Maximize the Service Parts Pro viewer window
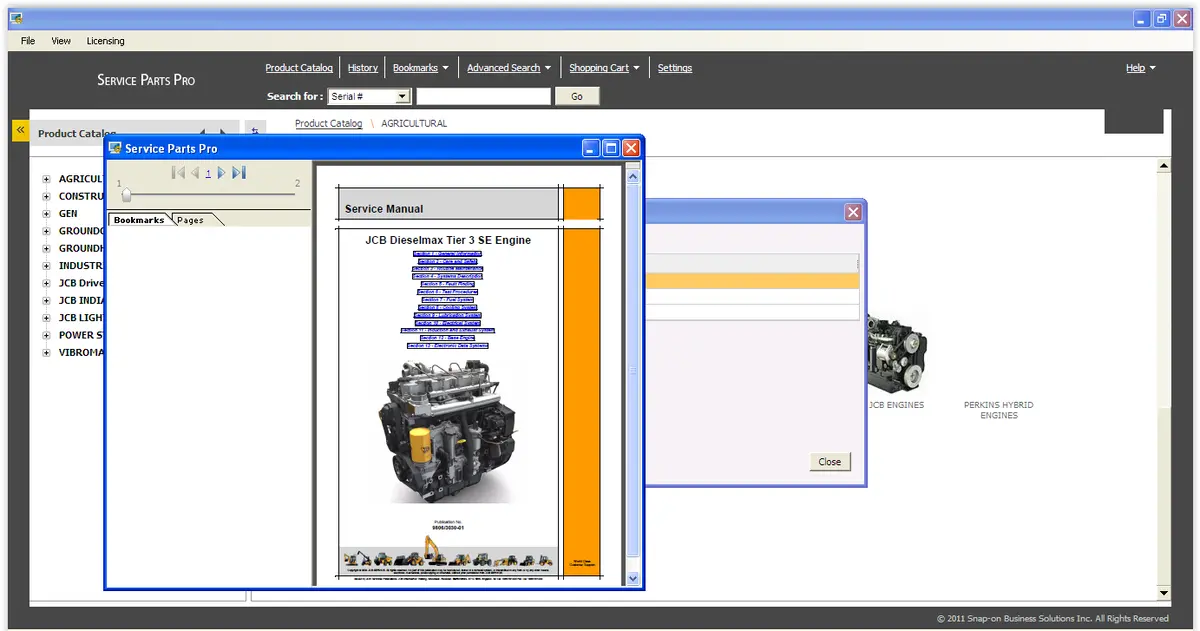Screen dimensions: 1200x631 [x=611, y=148]
